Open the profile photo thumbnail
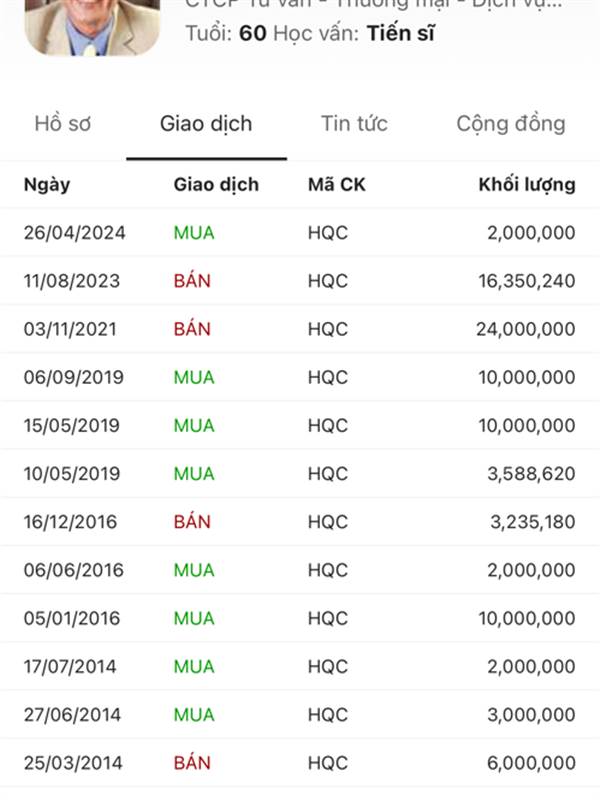Image resolution: width=600 pixels, height=800 pixels. (x=92, y=27)
